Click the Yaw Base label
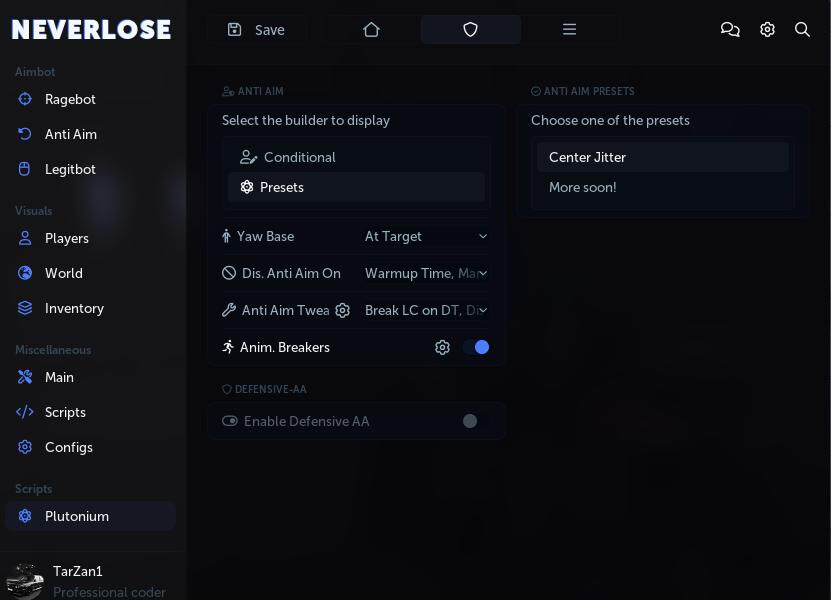This screenshot has height=600, width=831. pos(265,236)
